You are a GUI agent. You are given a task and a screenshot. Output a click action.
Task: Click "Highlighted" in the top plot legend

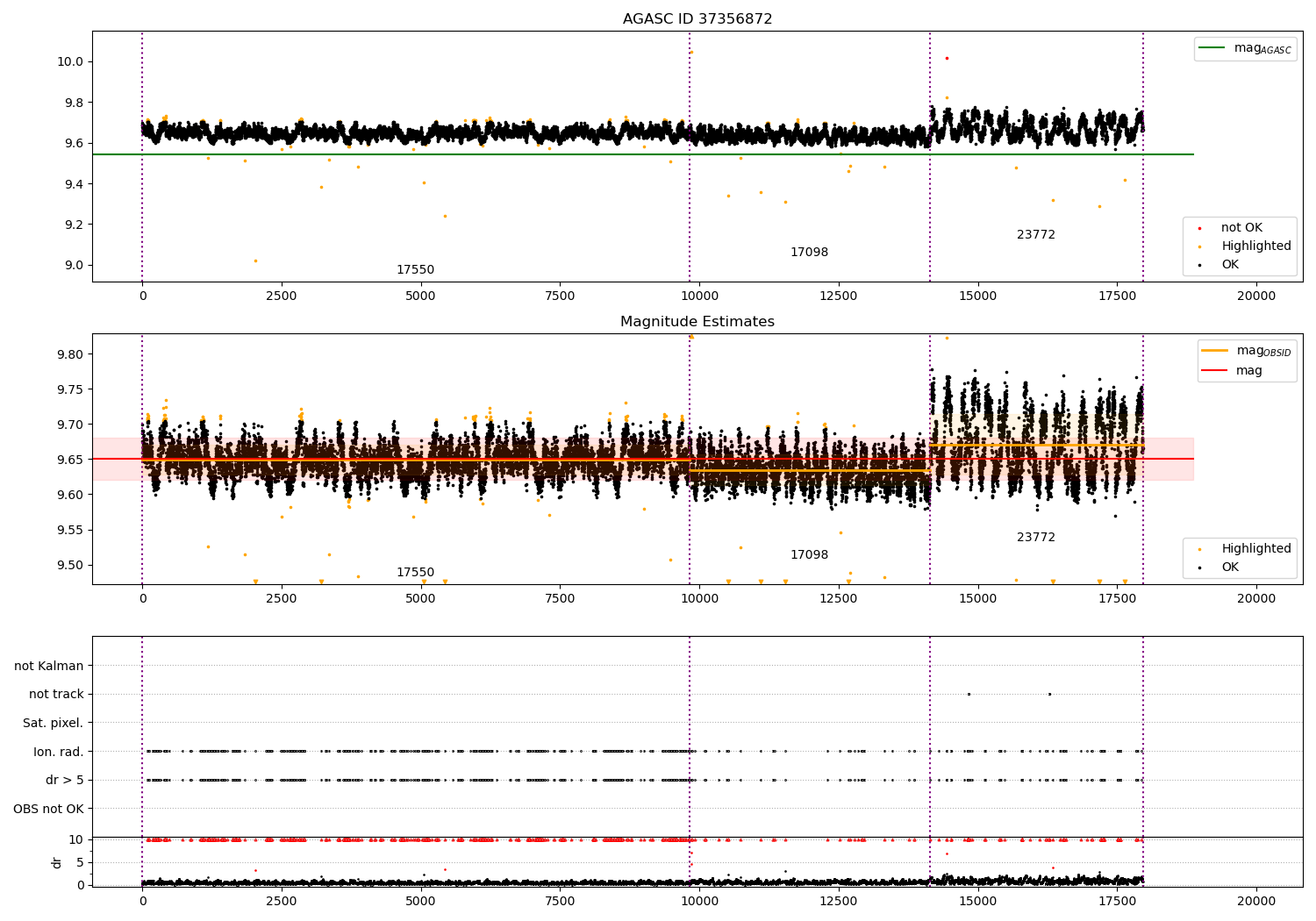tap(1255, 246)
